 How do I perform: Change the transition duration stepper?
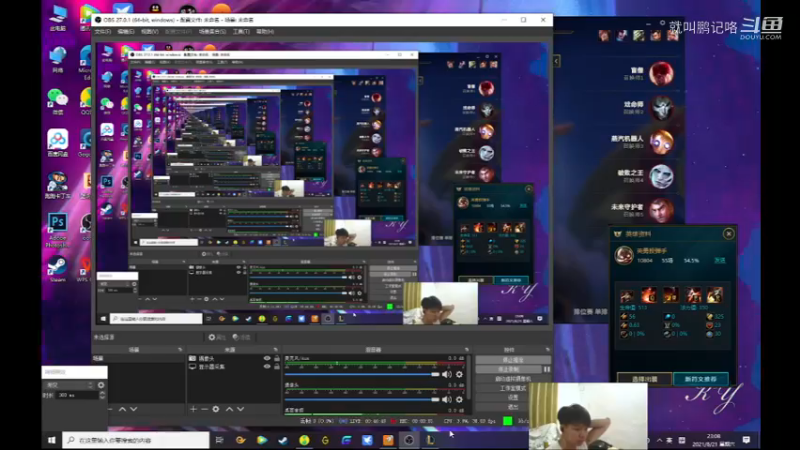tap(103, 395)
